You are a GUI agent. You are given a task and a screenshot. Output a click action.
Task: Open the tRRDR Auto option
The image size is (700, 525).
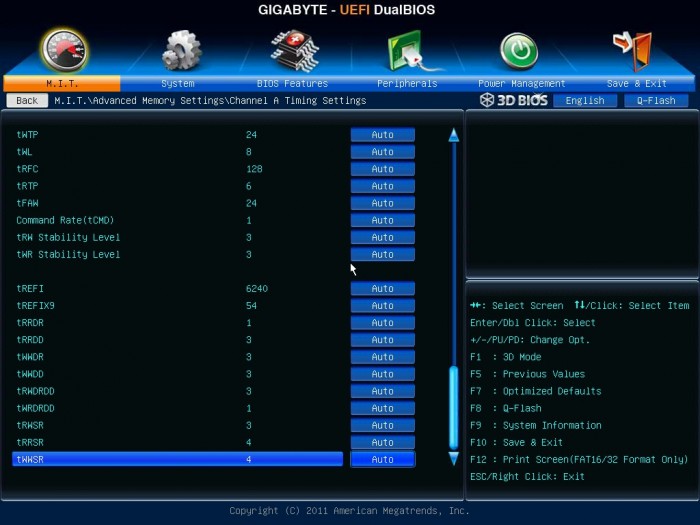(383, 323)
